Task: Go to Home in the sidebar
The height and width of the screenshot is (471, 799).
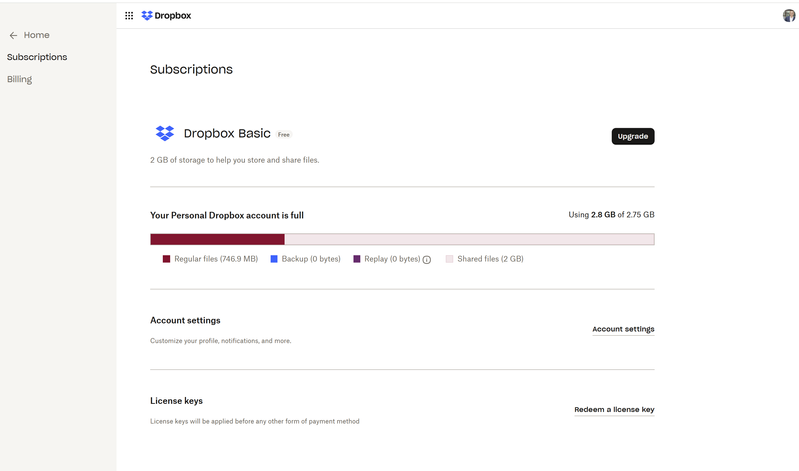Action: [36, 35]
